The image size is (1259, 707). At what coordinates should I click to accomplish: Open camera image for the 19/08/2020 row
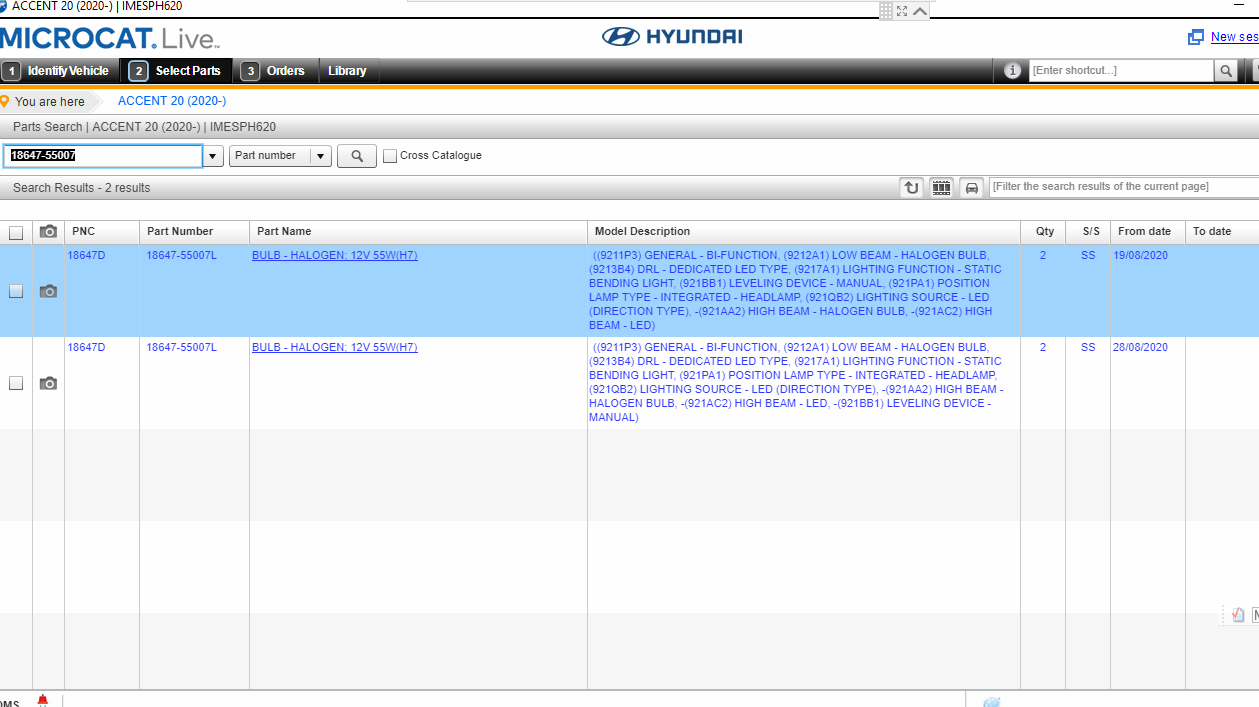[48, 291]
